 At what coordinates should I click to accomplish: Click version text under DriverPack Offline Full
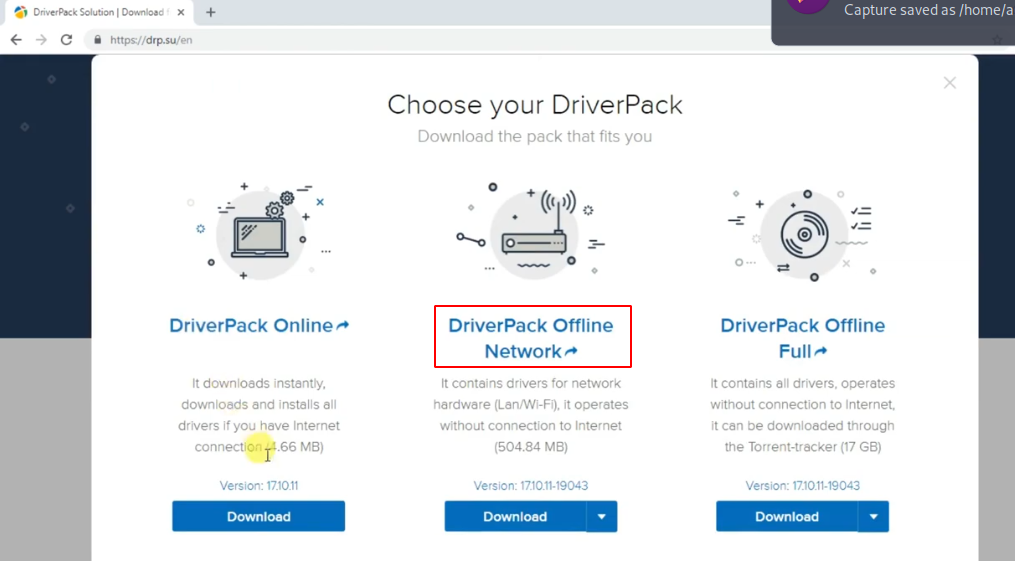(x=803, y=486)
